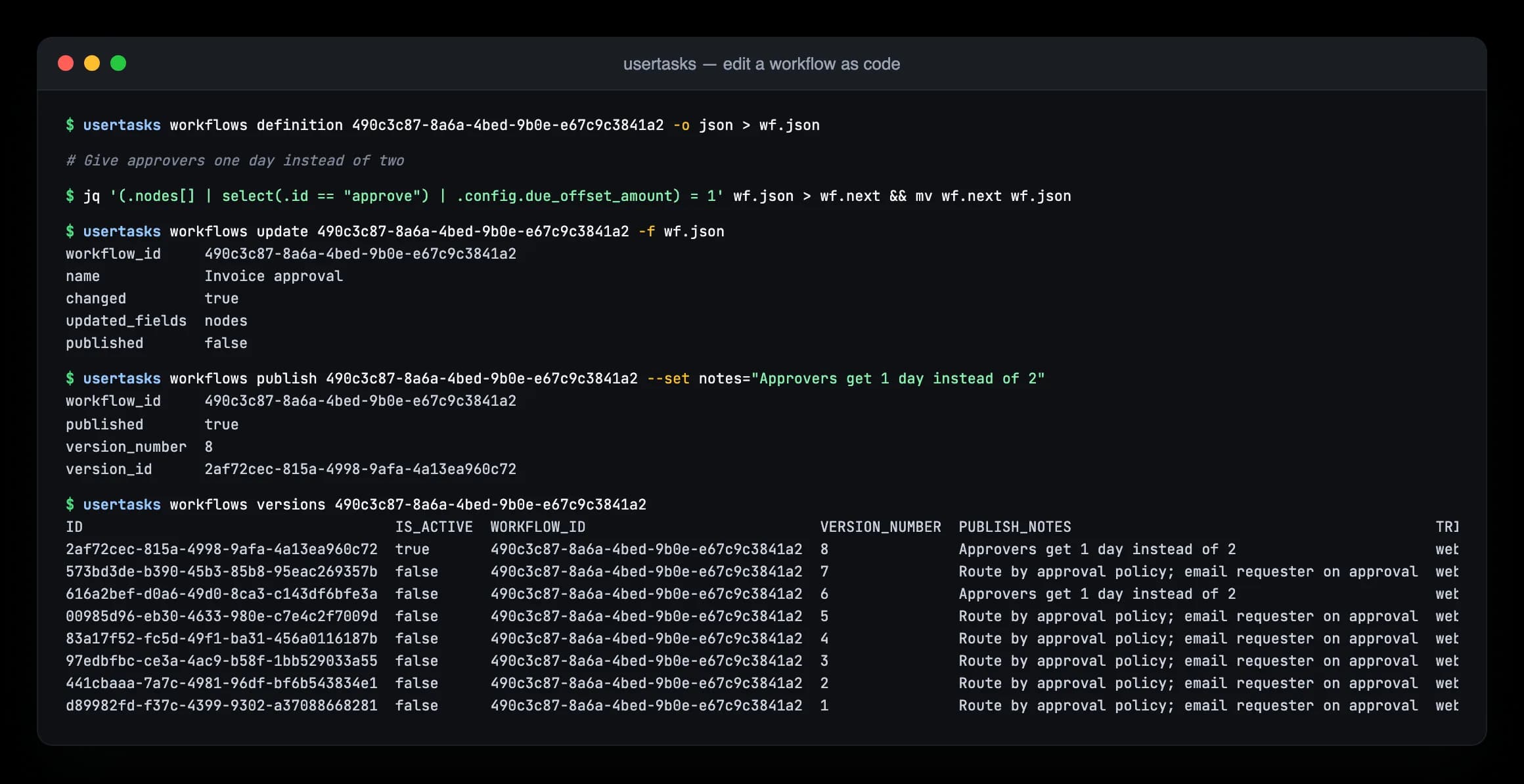1524x784 pixels.
Task: Click the 'PUBLISH_NOTES' column header
Action: tap(1015, 527)
